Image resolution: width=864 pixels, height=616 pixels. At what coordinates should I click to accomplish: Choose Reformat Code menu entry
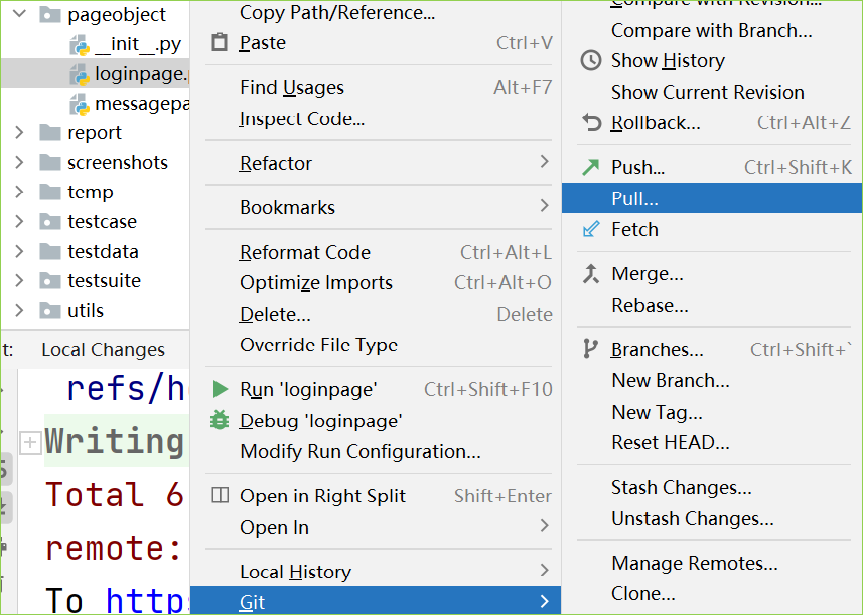point(305,253)
